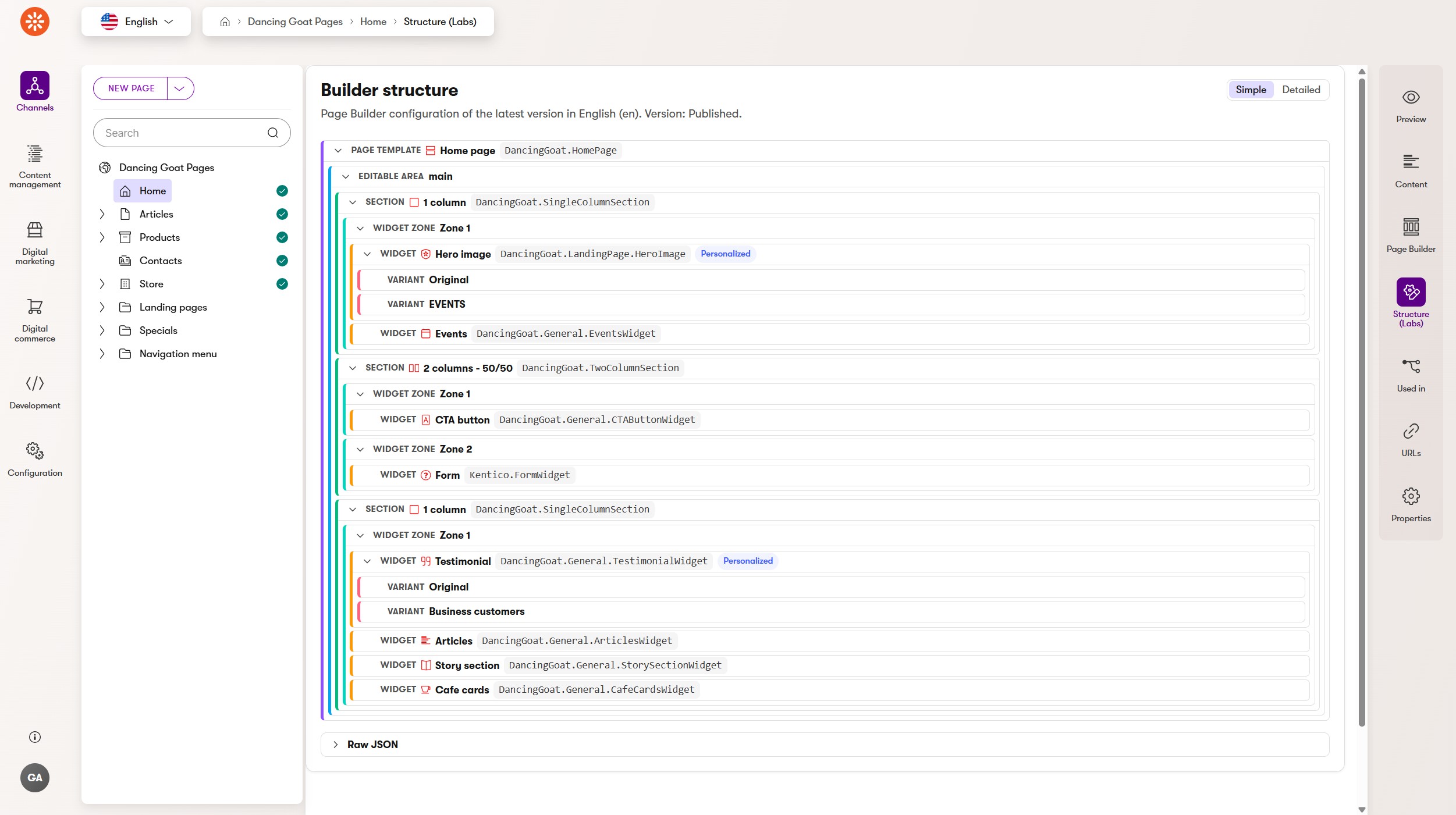Expand the Raw JSON section

coord(336,745)
